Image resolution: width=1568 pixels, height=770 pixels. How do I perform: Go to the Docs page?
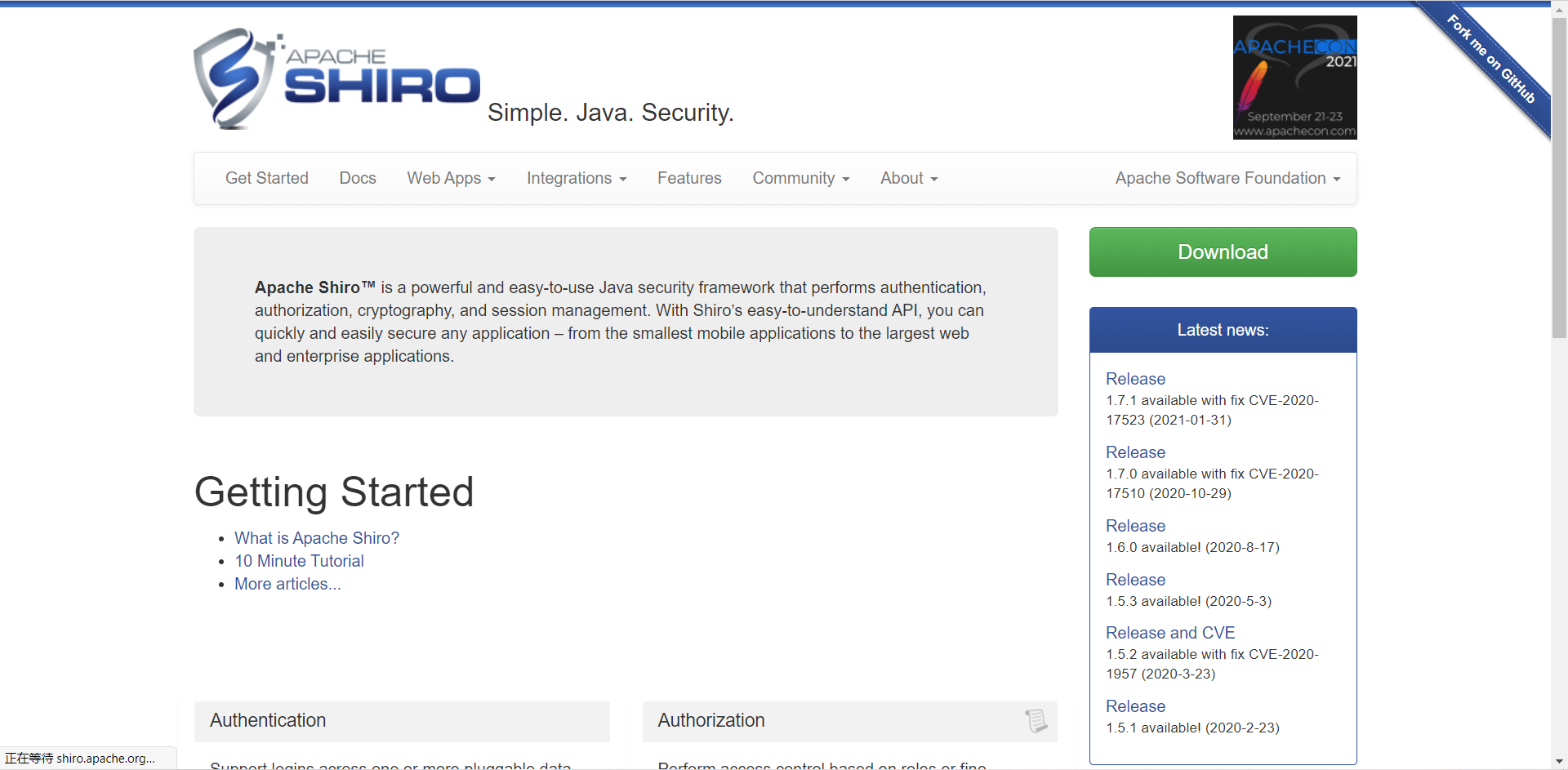[x=358, y=178]
